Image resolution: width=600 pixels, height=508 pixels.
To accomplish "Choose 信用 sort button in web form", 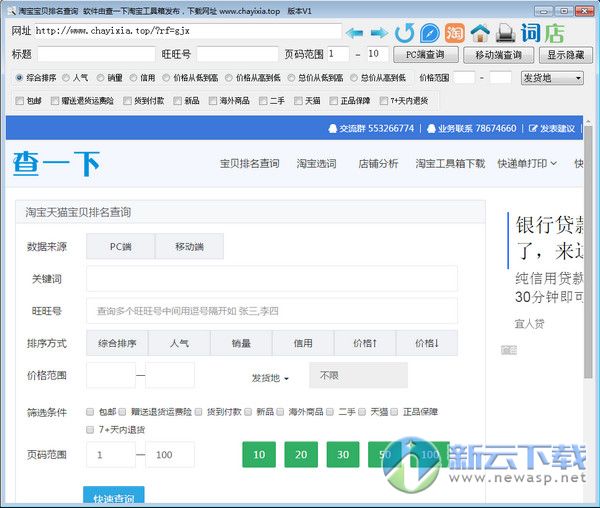I will [303, 343].
